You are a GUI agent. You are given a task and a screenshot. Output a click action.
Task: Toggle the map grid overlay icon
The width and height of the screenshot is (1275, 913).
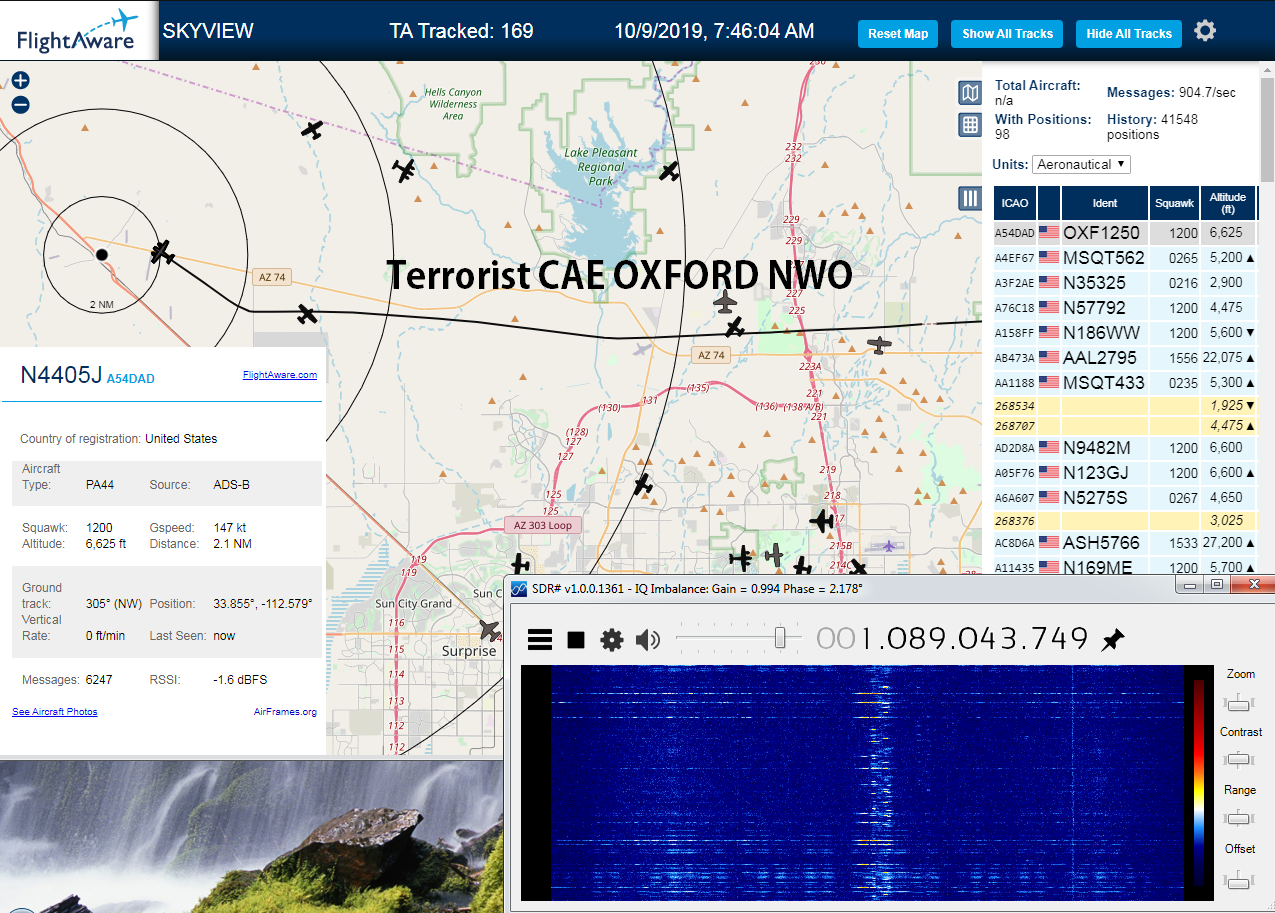pos(969,125)
